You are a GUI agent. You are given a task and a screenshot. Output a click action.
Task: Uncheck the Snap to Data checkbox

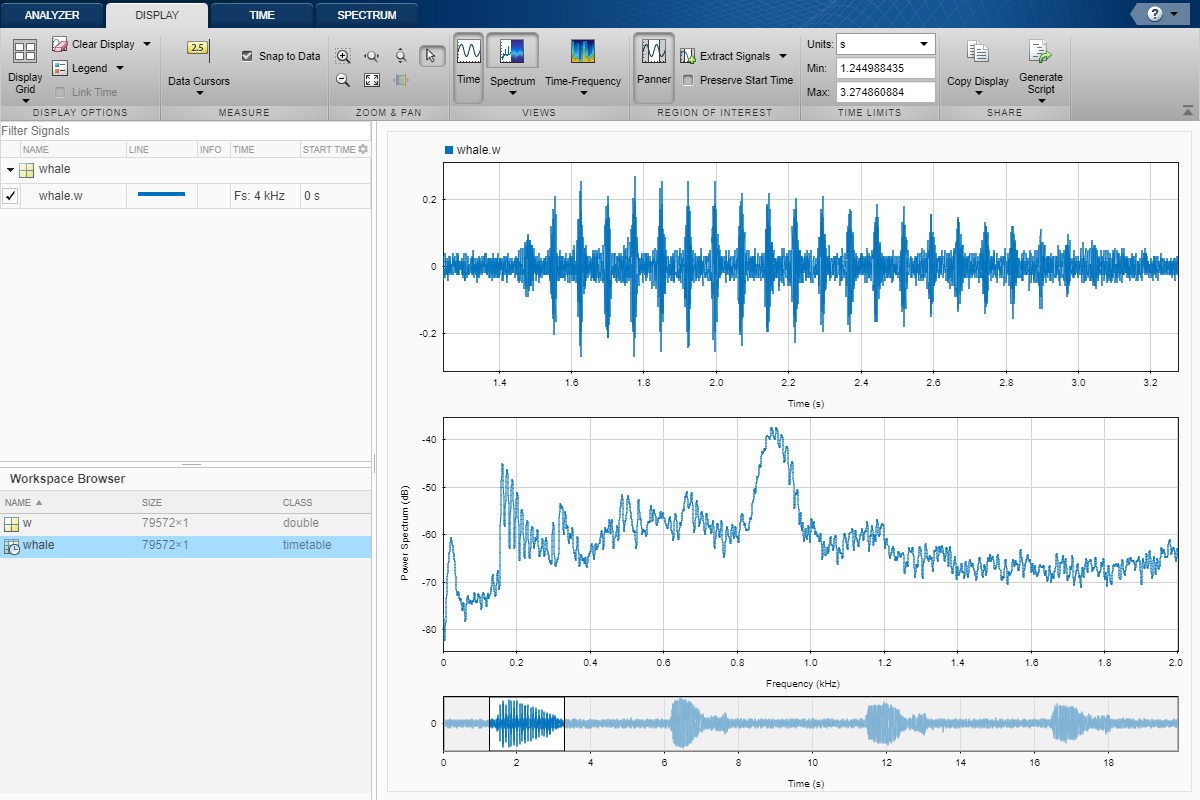pos(248,56)
